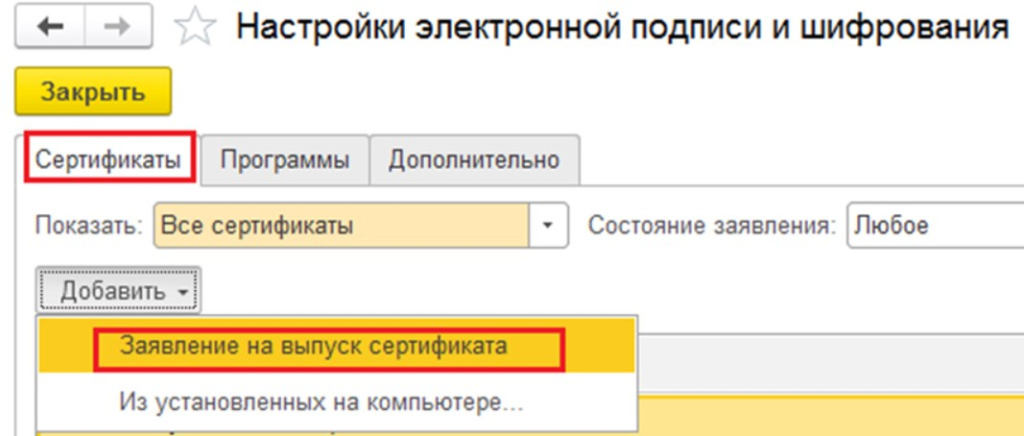Choose Заявление на выпуск сертификата

coord(313,346)
